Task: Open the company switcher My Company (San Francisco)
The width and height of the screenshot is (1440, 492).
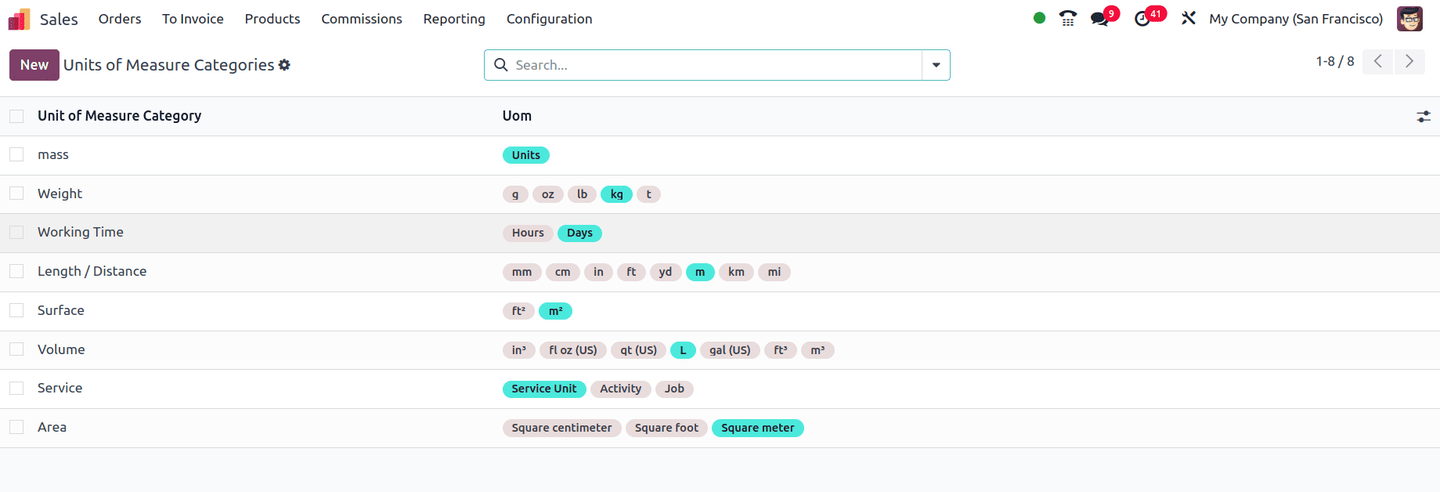Action: pos(1296,19)
